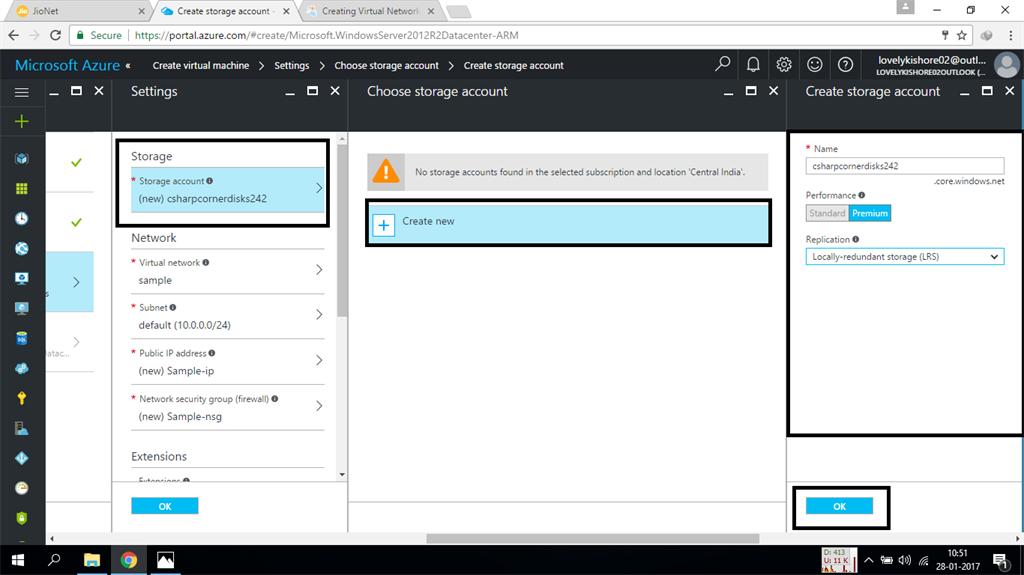Click the horizontal blade scrollbar thumb
The image size is (1024, 575).
[x=592, y=538]
